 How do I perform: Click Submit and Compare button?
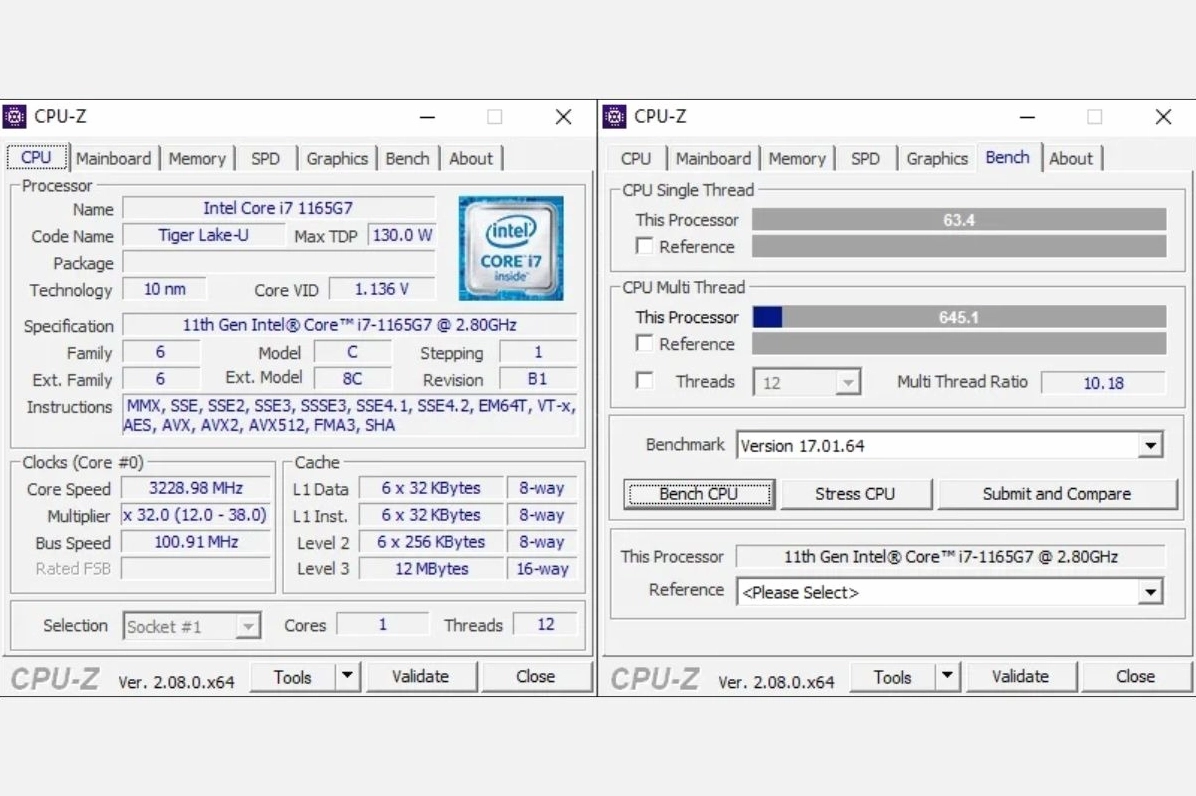[x=1057, y=494]
